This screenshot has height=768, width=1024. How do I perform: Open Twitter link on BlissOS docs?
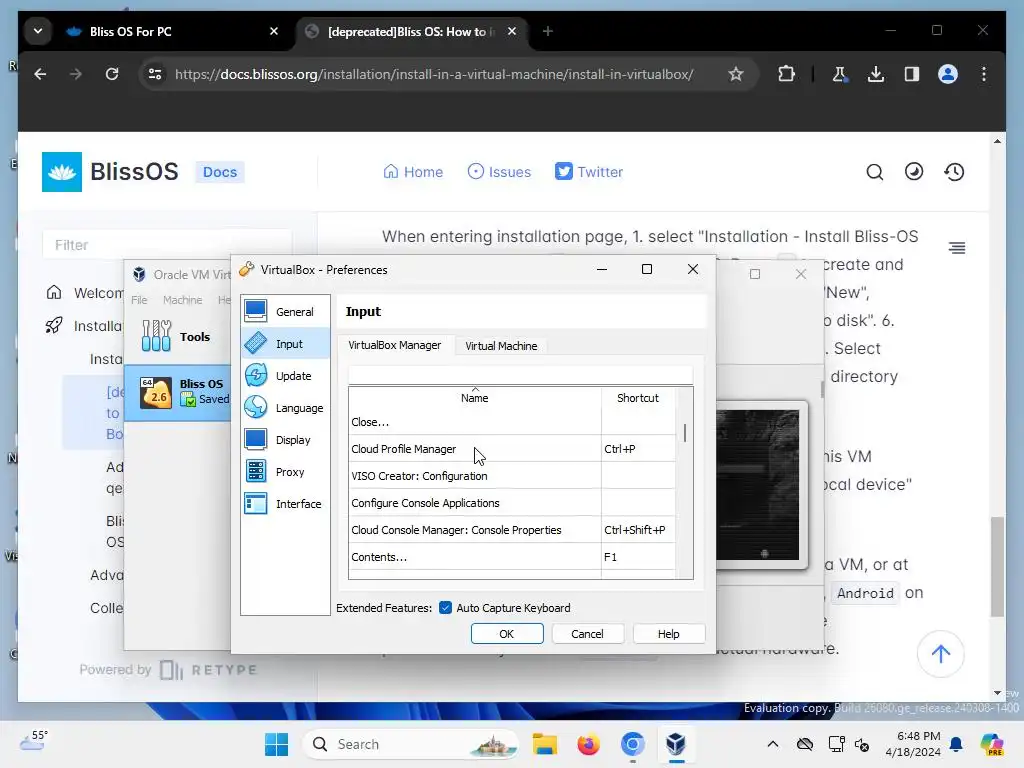pyautogui.click(x=588, y=172)
